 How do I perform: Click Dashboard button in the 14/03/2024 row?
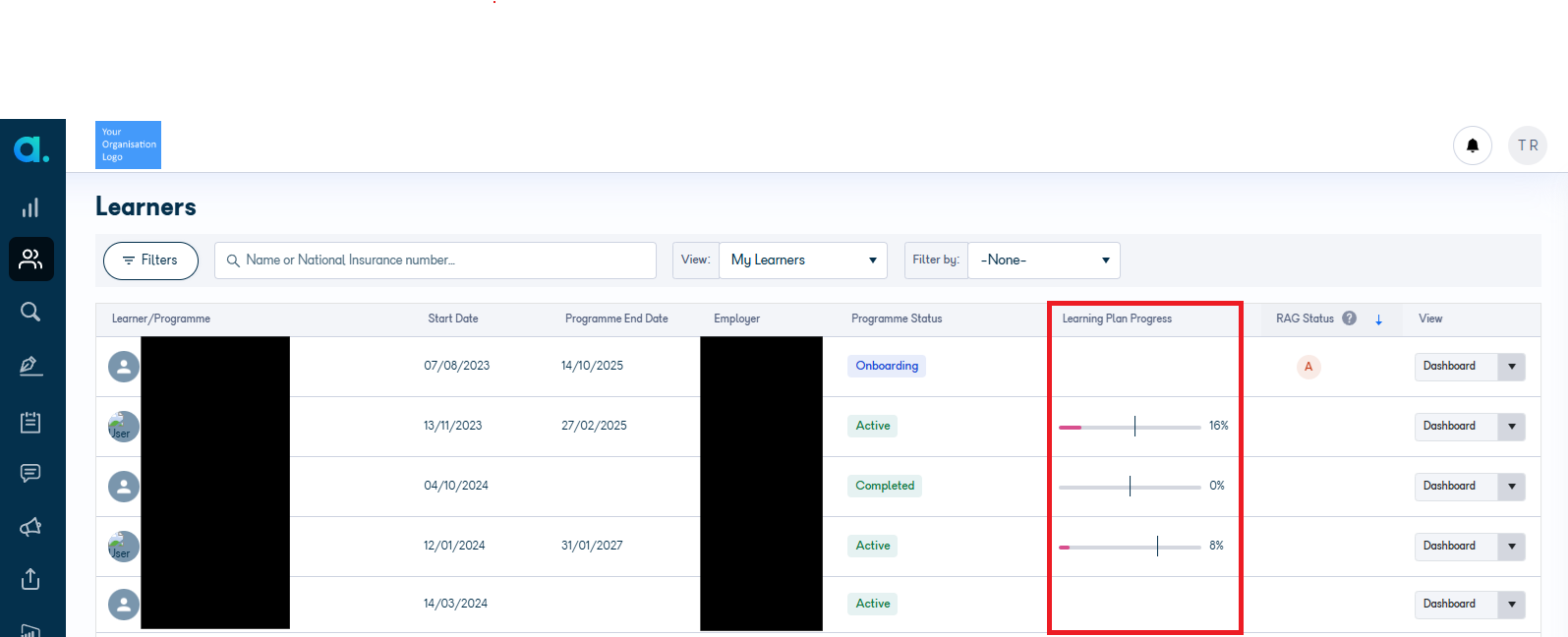1456,605
